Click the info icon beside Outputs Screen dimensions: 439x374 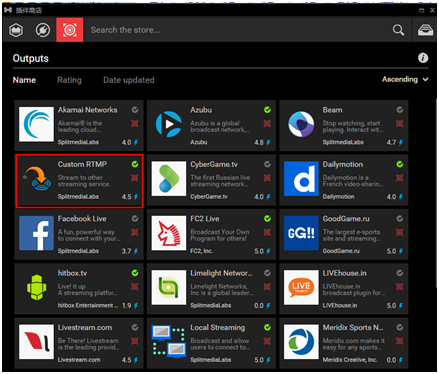point(423,58)
